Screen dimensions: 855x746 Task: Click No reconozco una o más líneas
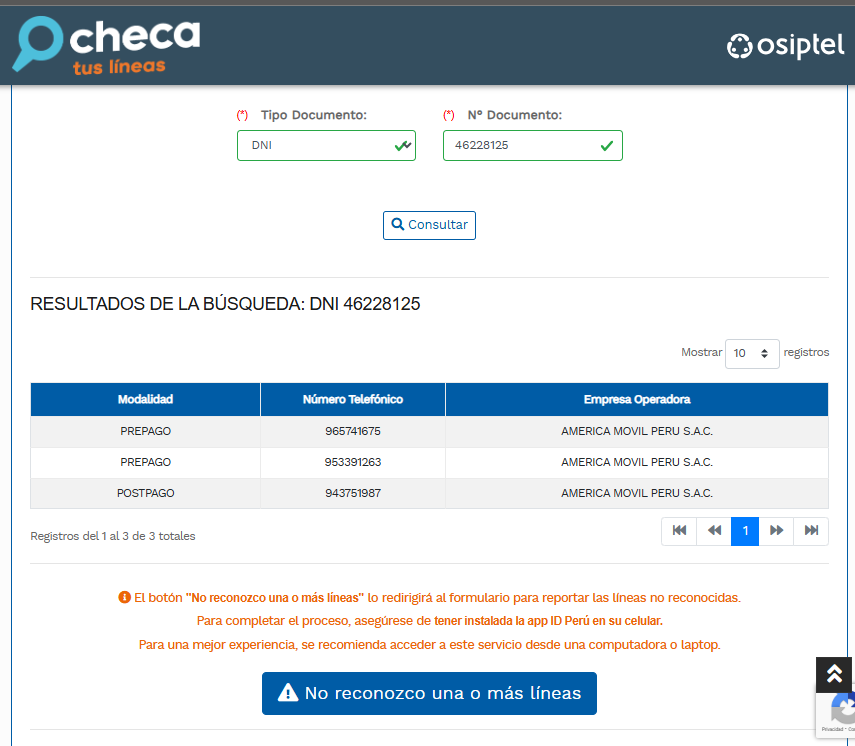click(x=429, y=693)
